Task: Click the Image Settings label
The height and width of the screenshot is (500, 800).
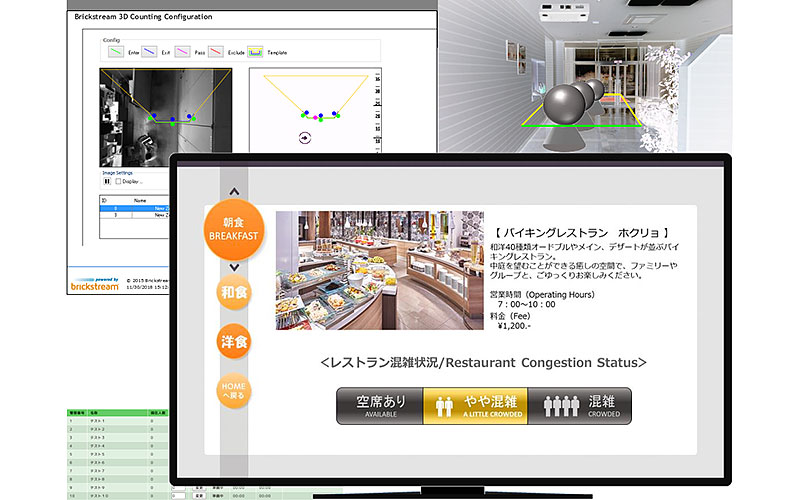Action: pyautogui.click(x=117, y=173)
